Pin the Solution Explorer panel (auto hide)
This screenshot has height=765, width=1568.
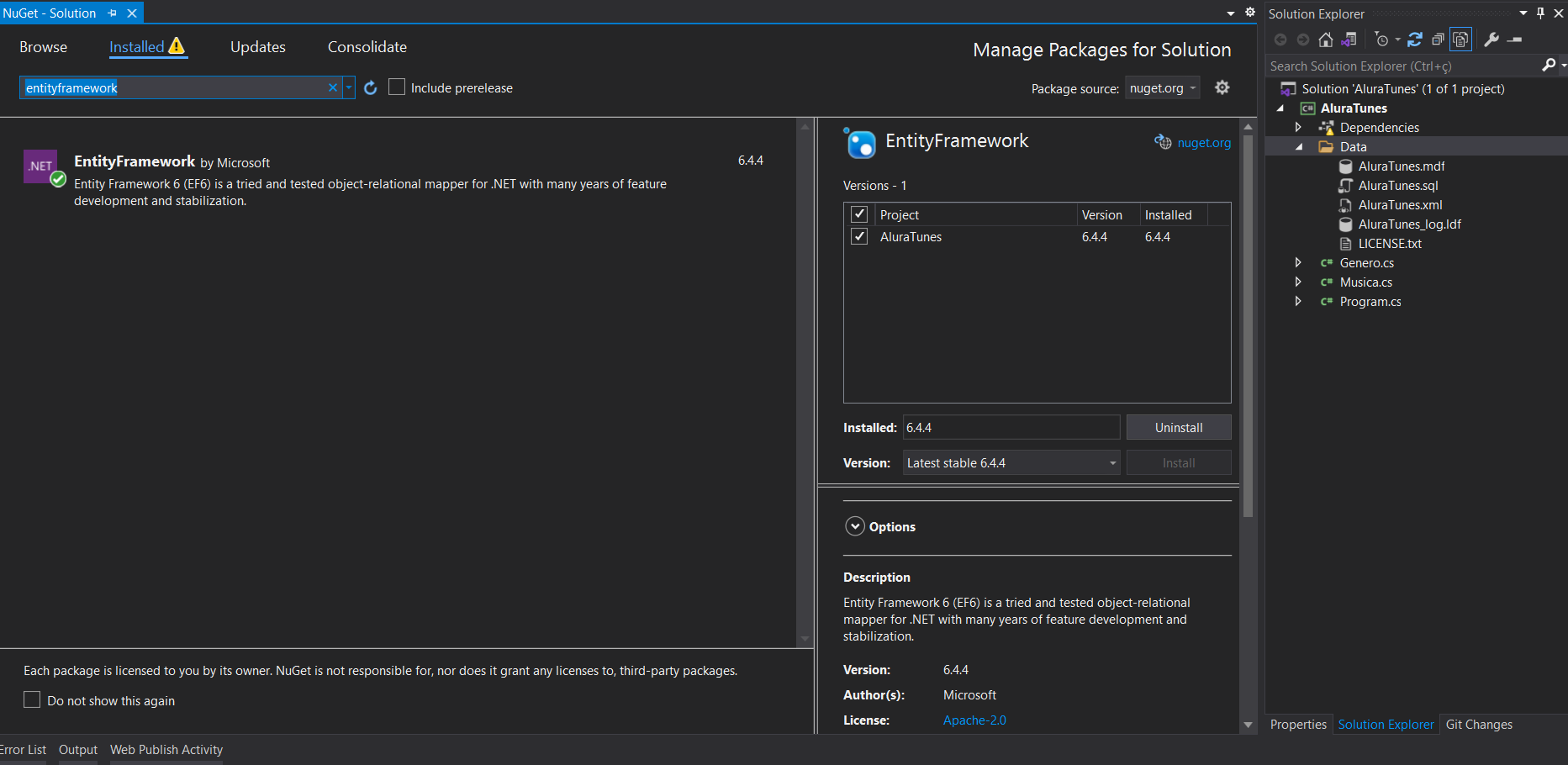point(1540,13)
